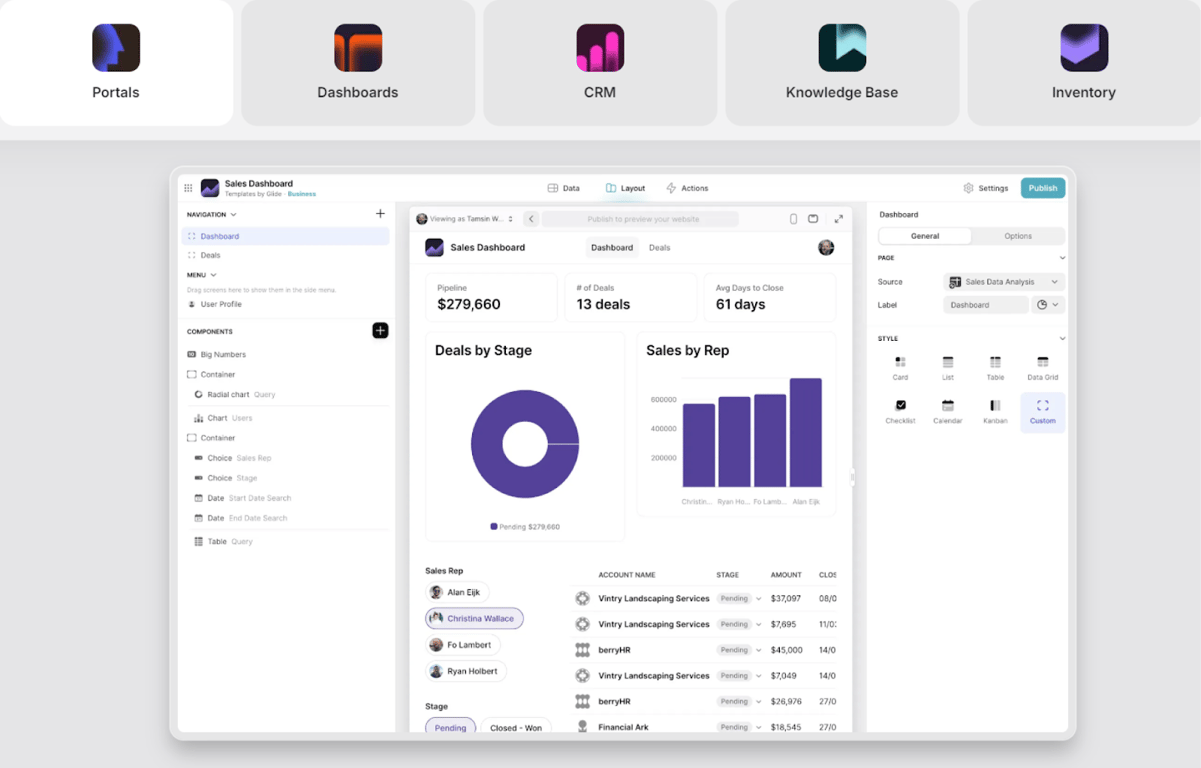Screen dimensions: 1201x768
Task: Select the Dashboard screen in navigation
Action: (285, 236)
